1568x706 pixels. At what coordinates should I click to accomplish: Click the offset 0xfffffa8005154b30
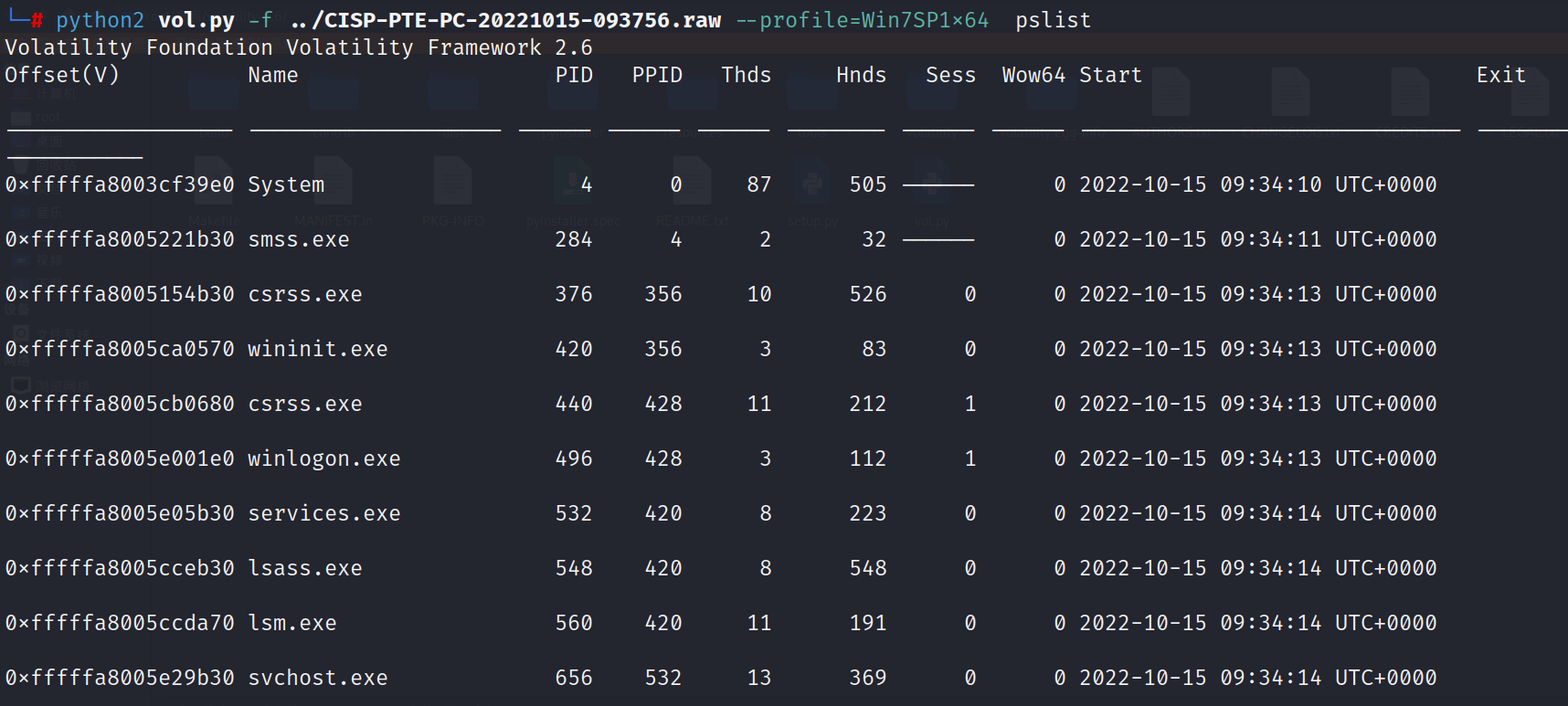[x=120, y=294]
